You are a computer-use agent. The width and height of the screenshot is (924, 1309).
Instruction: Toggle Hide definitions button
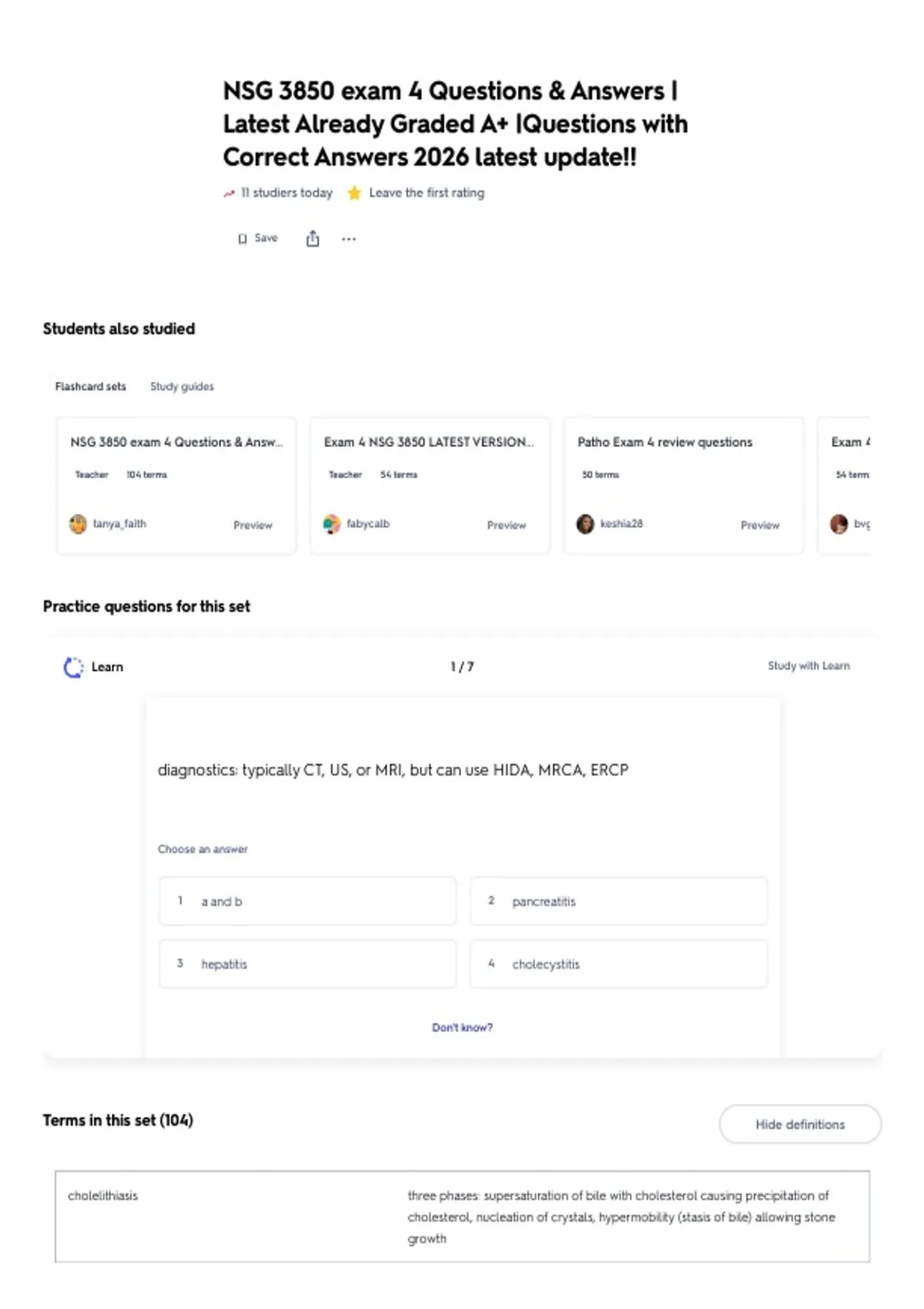coord(800,1124)
